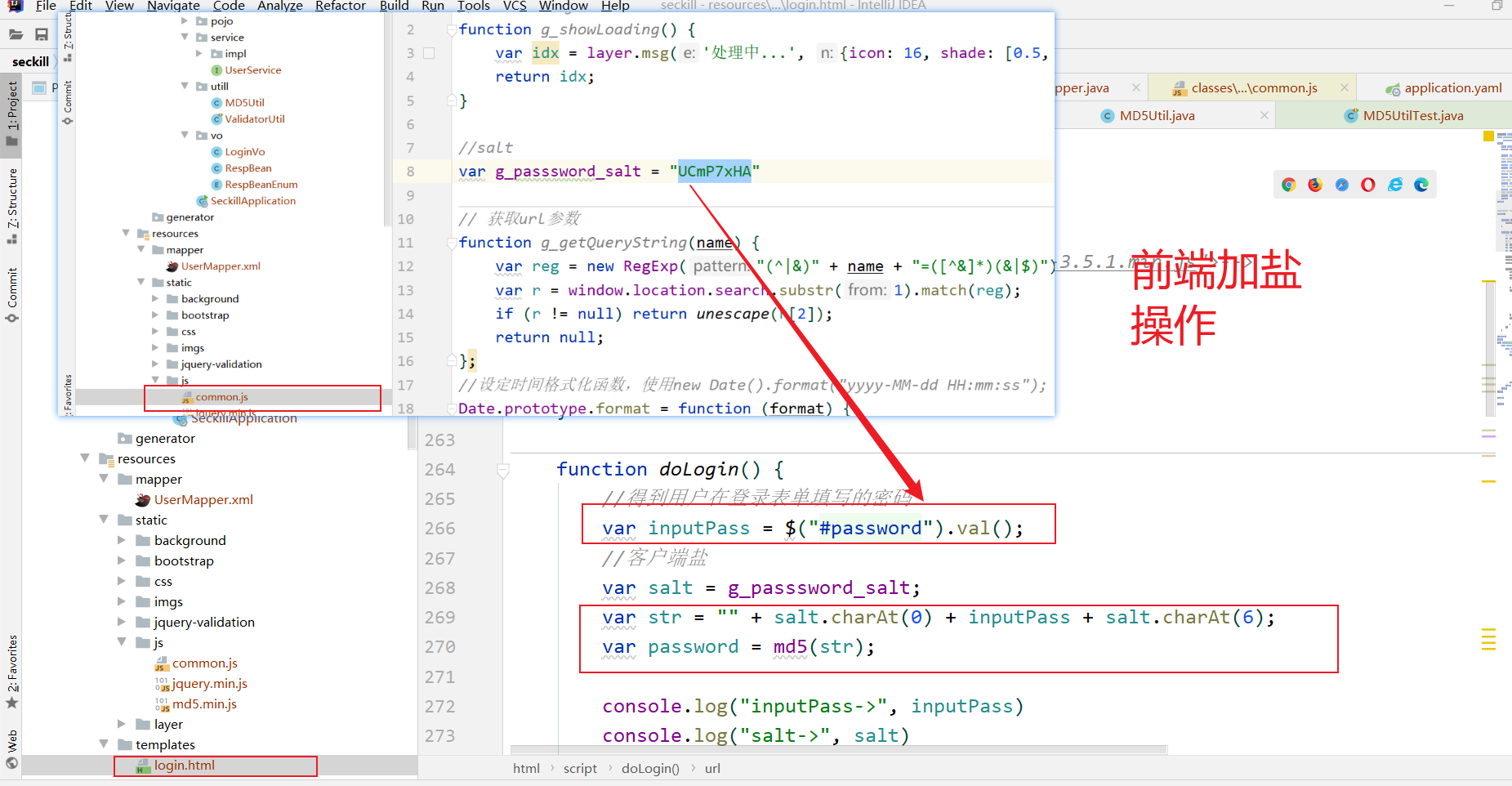Click the script breadcrumb link
The width and height of the screenshot is (1512, 786).
[x=580, y=768]
